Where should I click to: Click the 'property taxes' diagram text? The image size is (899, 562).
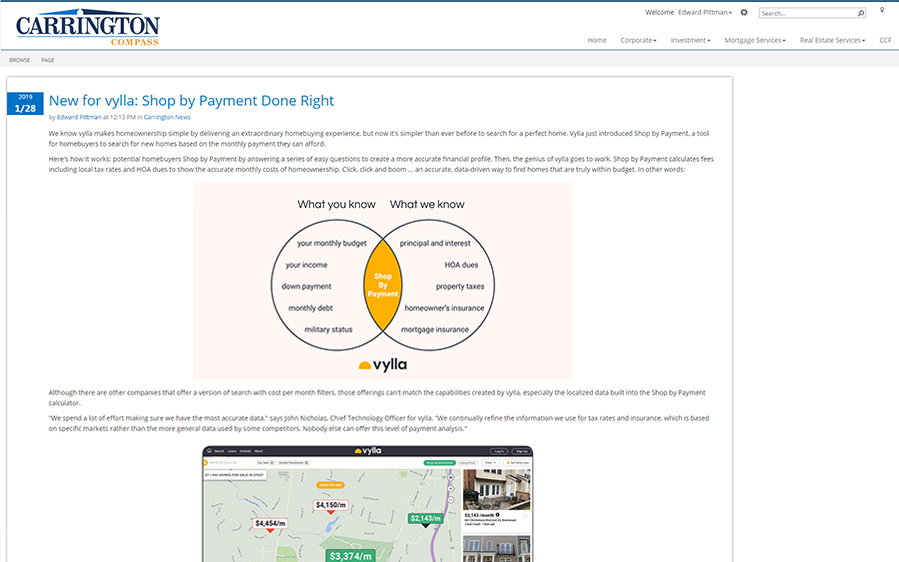(460, 286)
